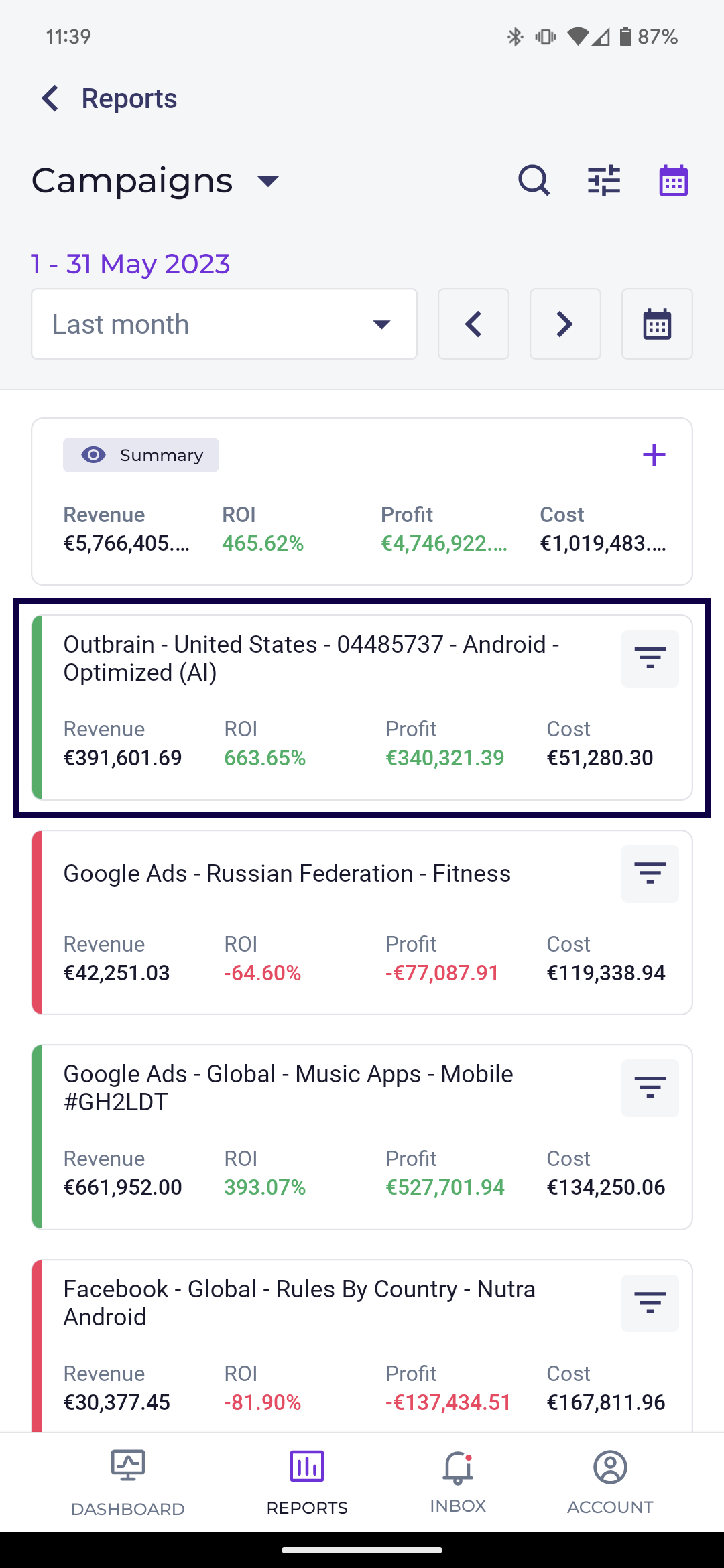Open the Last month period dropdown
This screenshot has width=724, height=1568.
(224, 324)
